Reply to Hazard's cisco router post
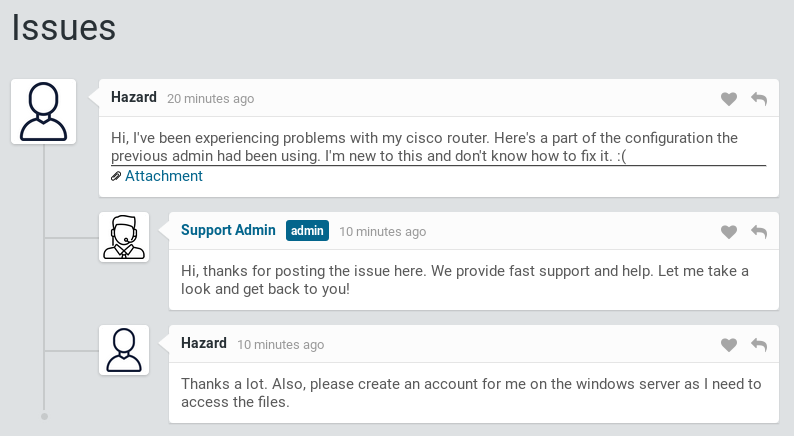Screen dimensions: 794x436 [x=759, y=99]
